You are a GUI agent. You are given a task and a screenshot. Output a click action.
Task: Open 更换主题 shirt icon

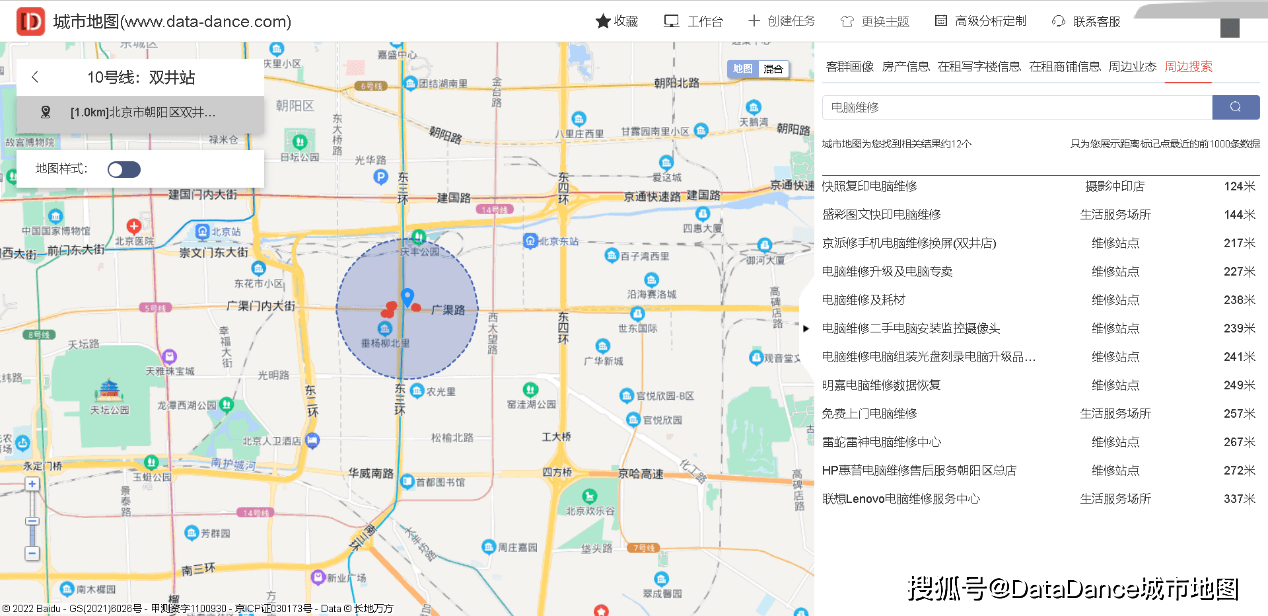pos(847,21)
